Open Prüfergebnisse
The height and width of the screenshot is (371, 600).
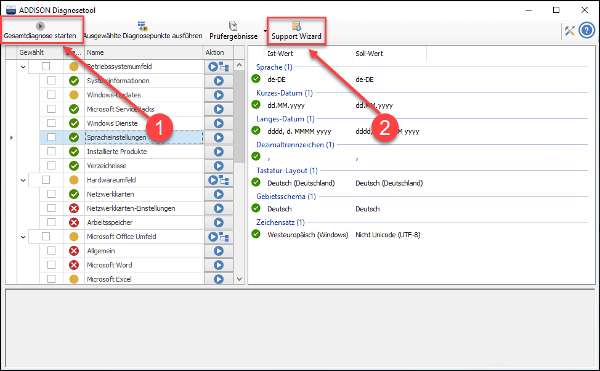(x=233, y=31)
